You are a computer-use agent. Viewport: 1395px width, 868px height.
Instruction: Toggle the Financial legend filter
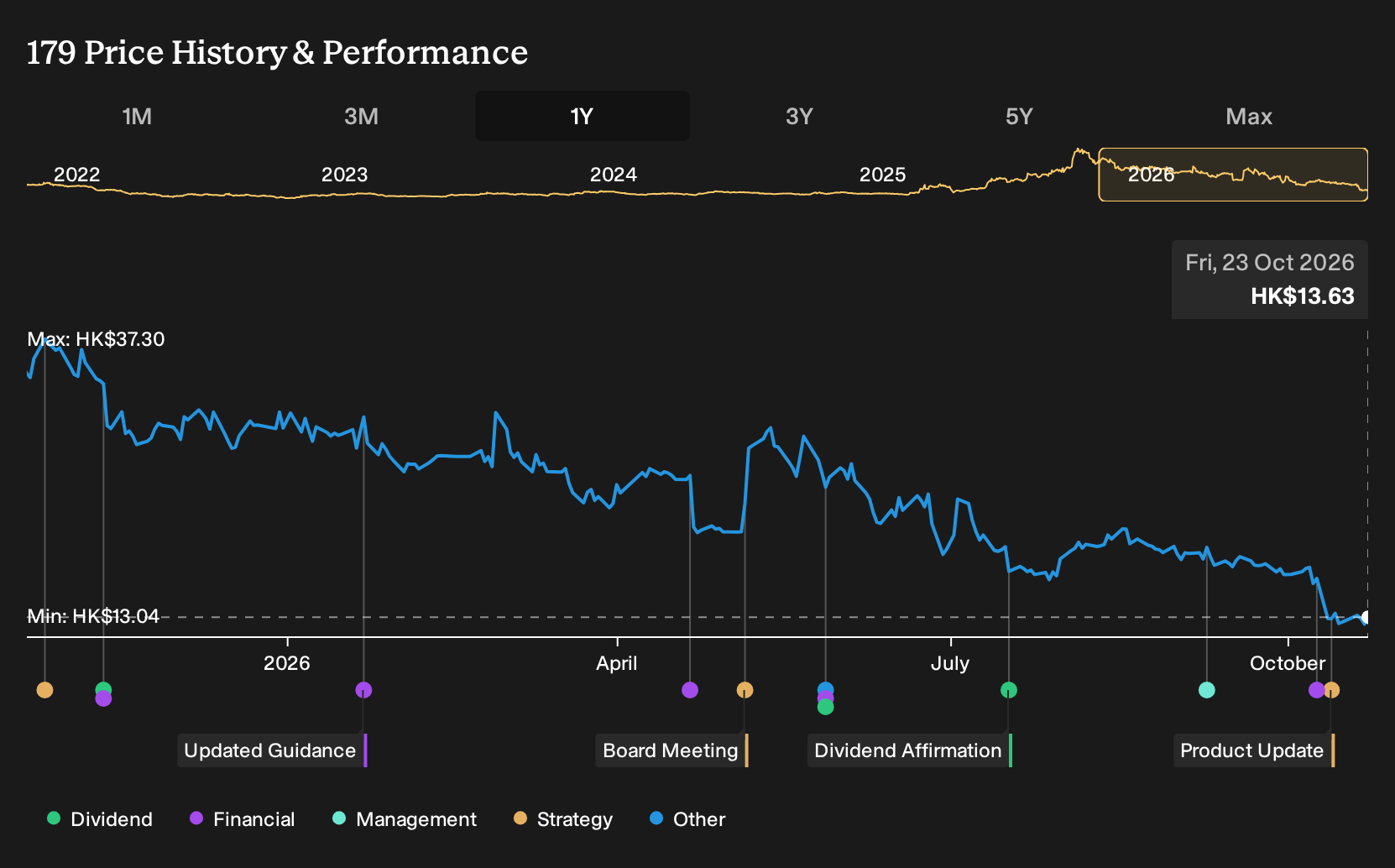tap(243, 819)
